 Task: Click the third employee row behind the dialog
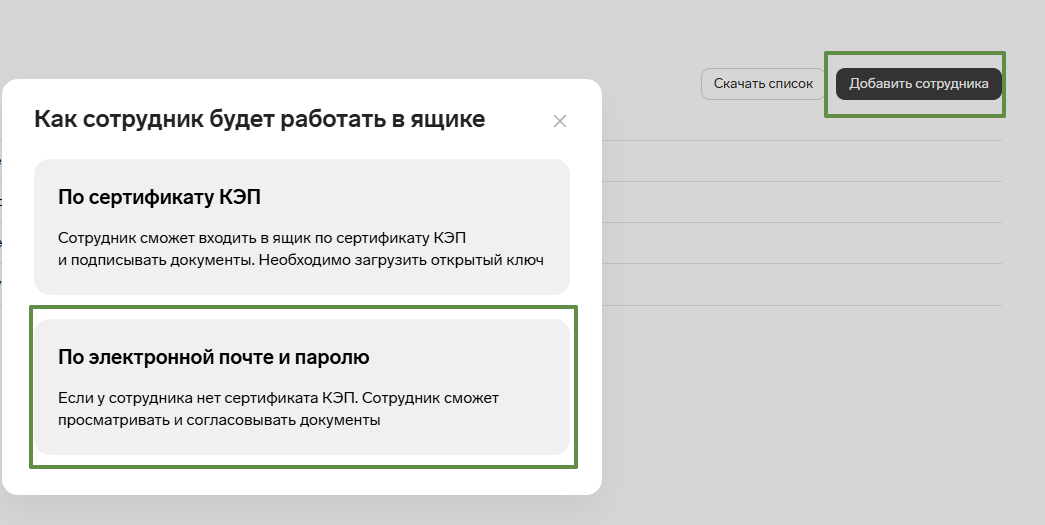tap(800, 243)
